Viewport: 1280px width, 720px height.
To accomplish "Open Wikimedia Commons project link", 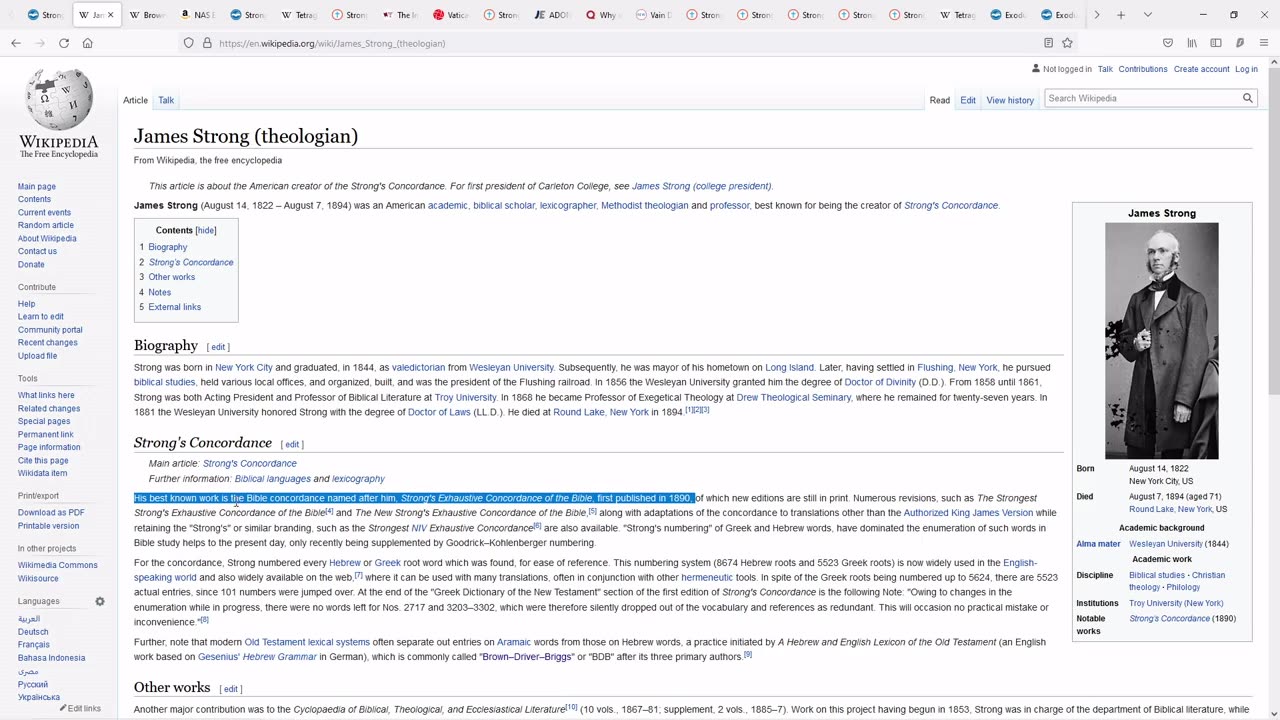I will 58,565.
